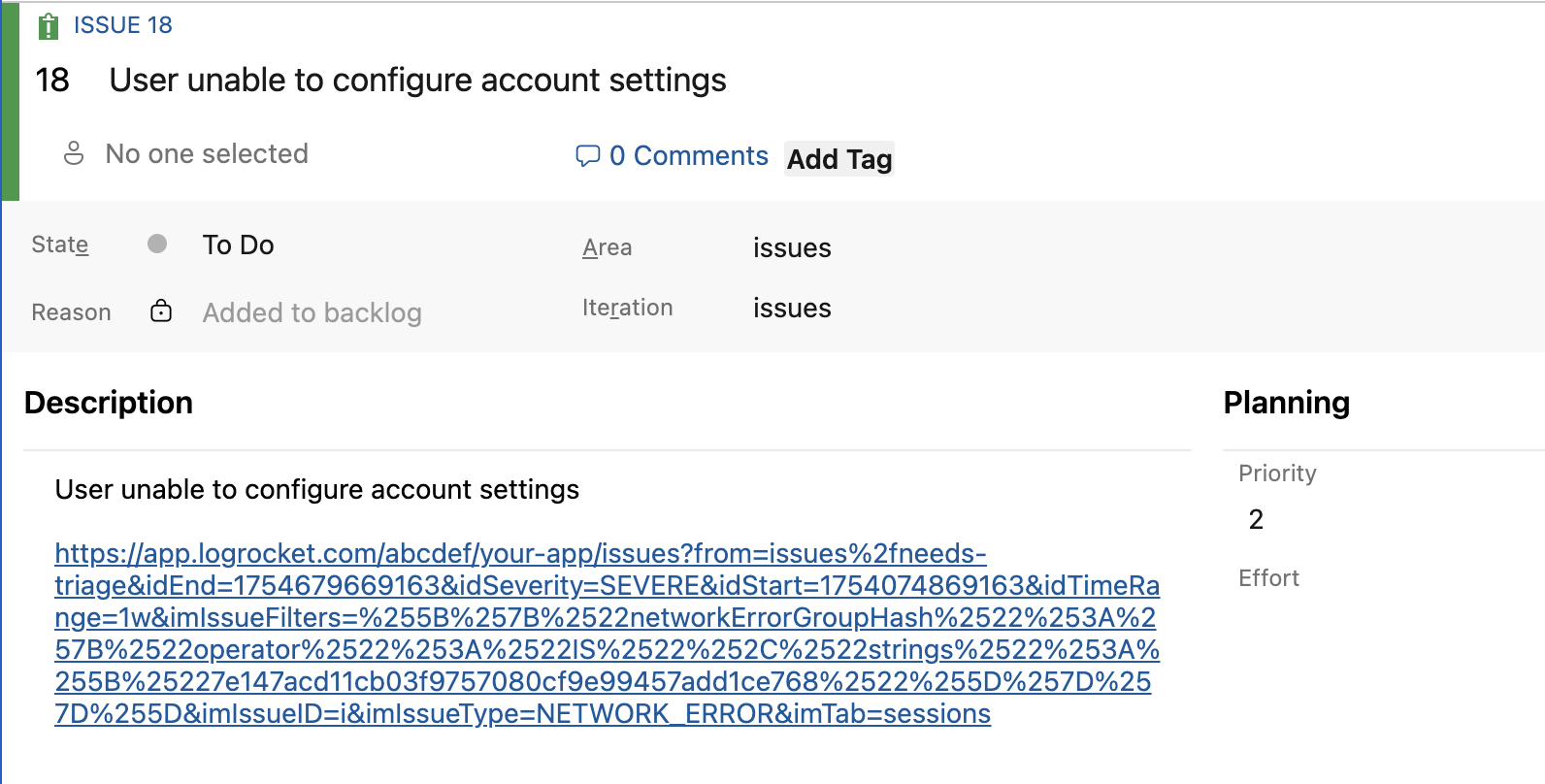Click the green issue clipboard icon
Screen dimensions: 1545x784
point(48,26)
